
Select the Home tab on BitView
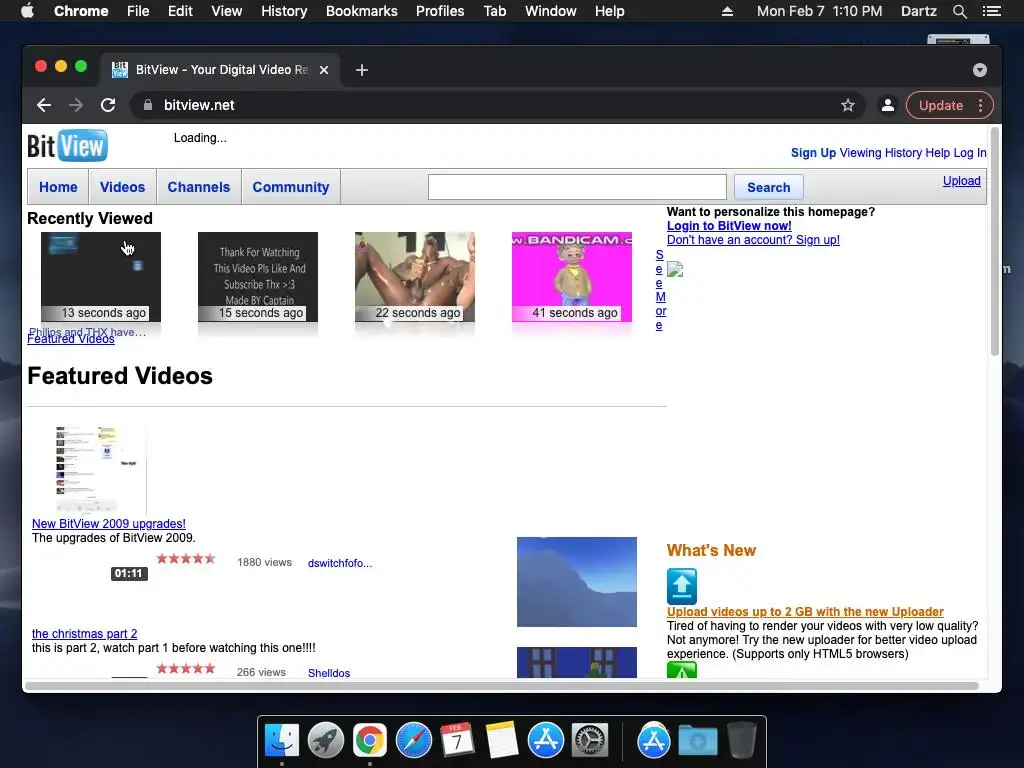(x=58, y=187)
